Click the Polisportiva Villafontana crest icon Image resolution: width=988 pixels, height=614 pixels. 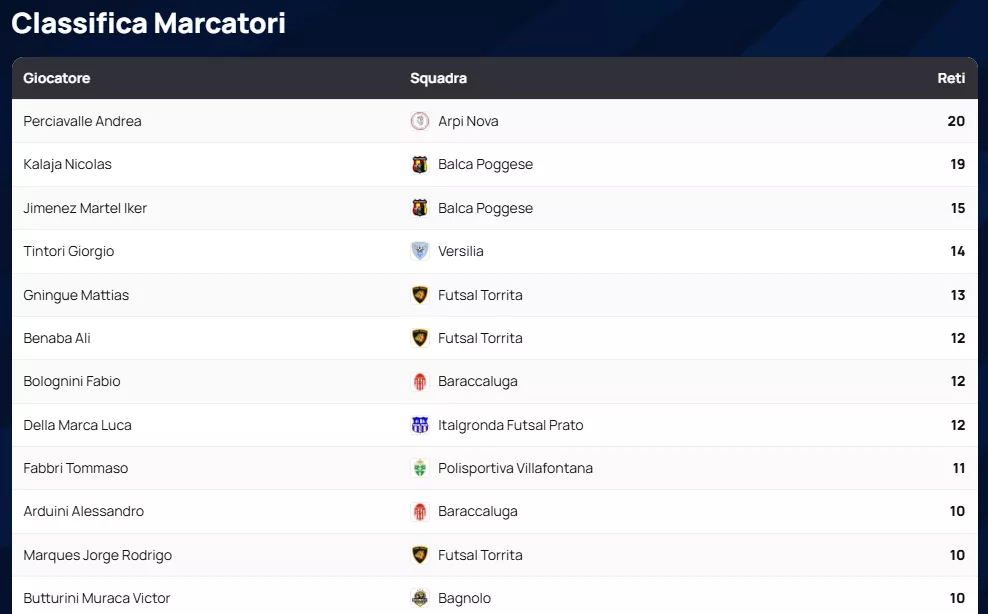coord(420,468)
